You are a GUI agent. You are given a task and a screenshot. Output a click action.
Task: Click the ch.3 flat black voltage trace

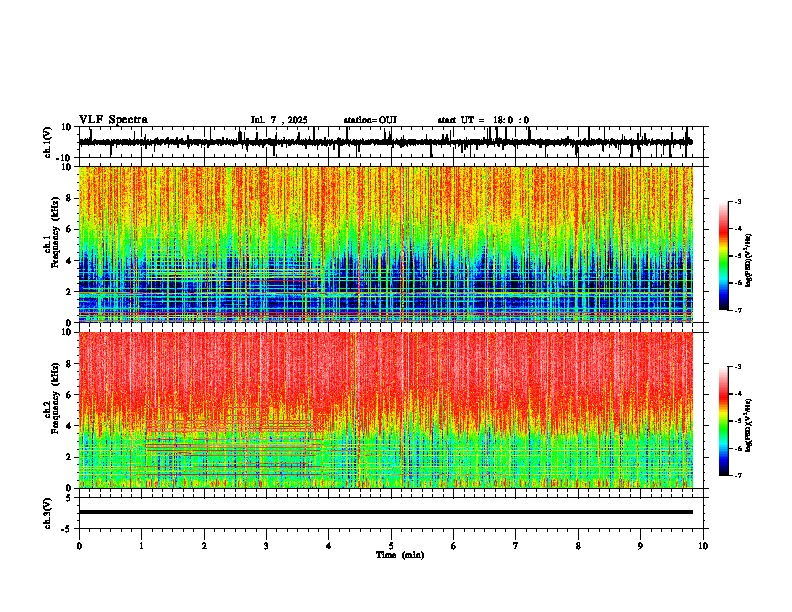click(x=386, y=512)
